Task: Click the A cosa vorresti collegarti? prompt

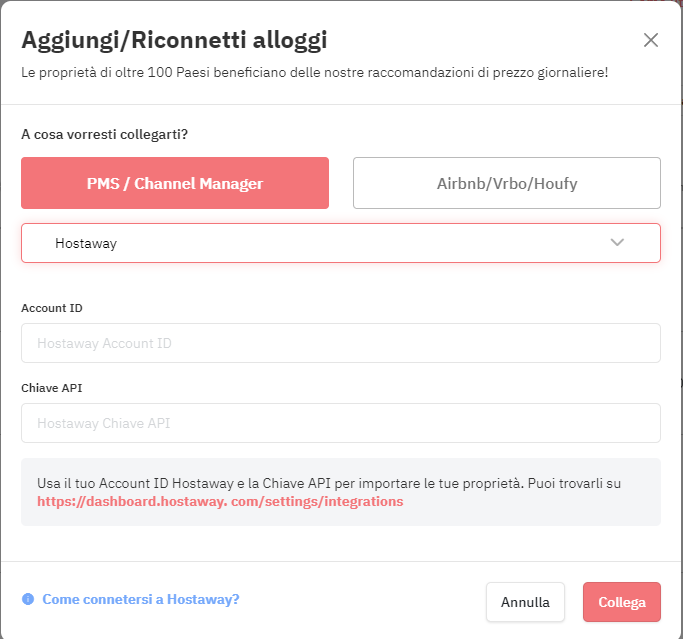Action: 105,134
